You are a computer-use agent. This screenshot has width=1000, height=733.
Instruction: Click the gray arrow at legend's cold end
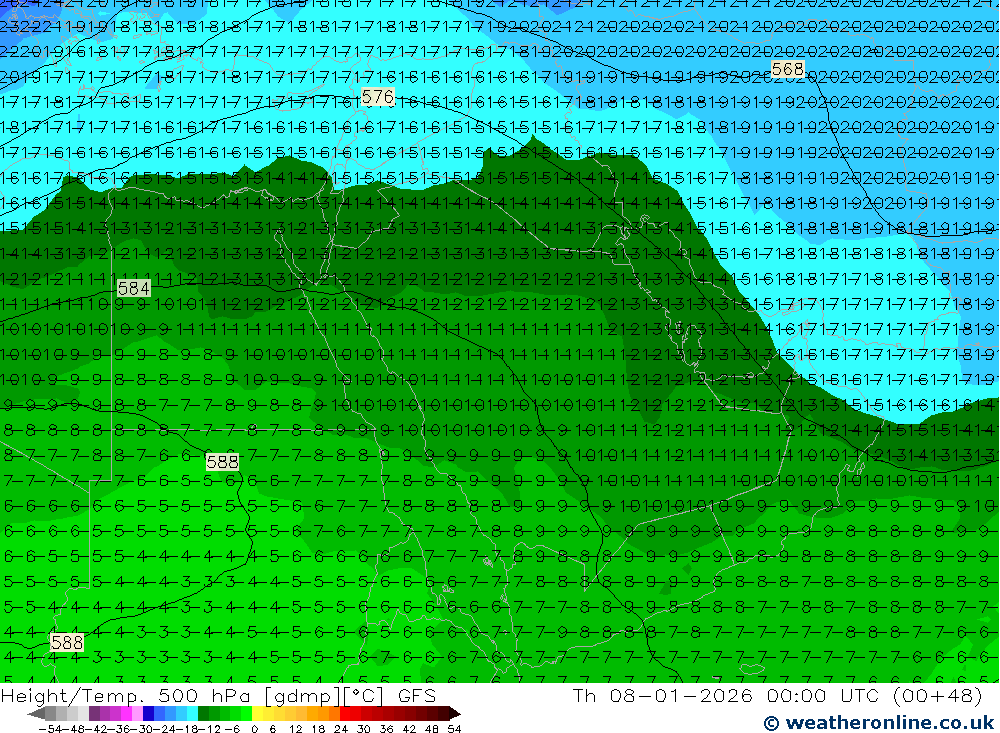coord(36,714)
